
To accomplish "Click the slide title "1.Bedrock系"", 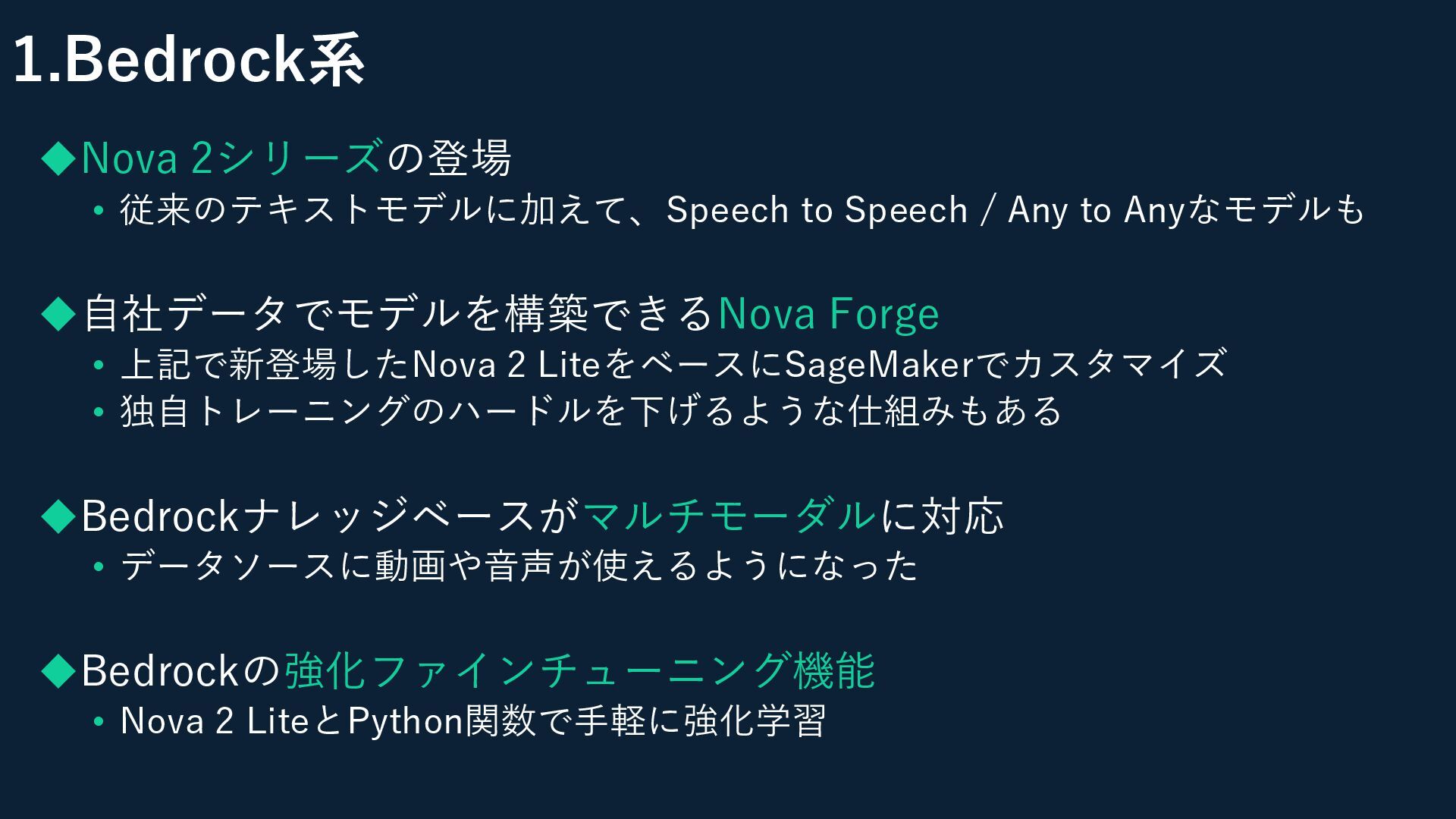I will click(189, 61).
